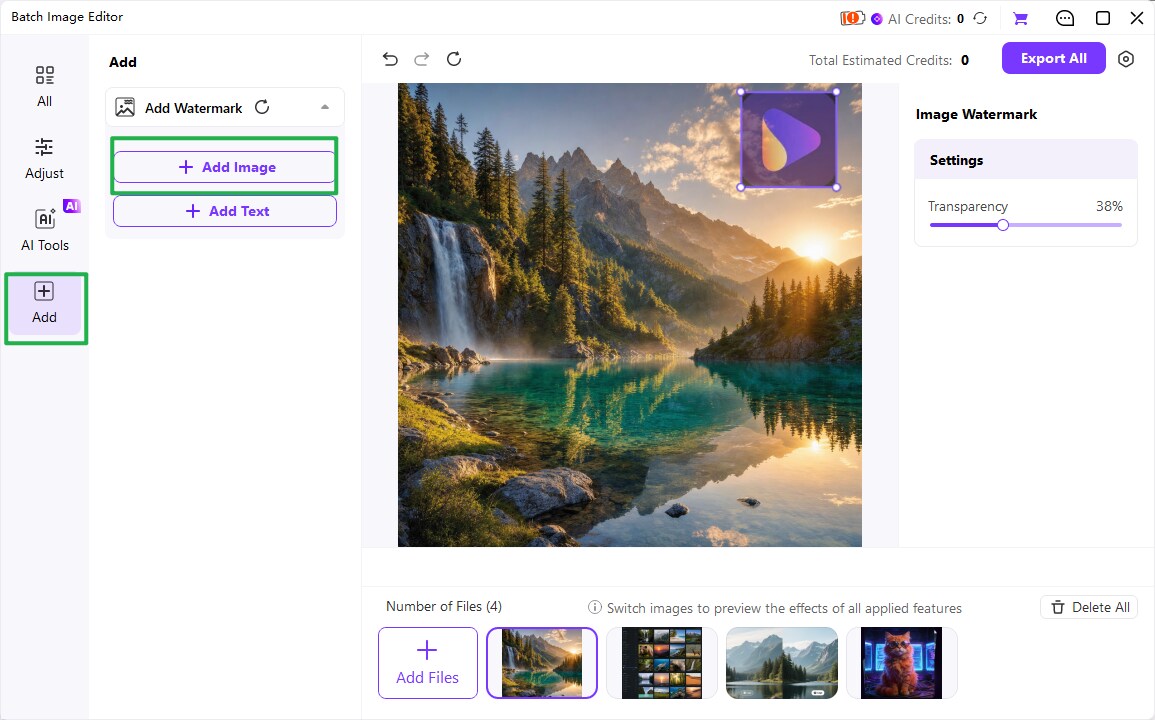
Task: Click the 38% transparency value
Action: click(x=1109, y=206)
